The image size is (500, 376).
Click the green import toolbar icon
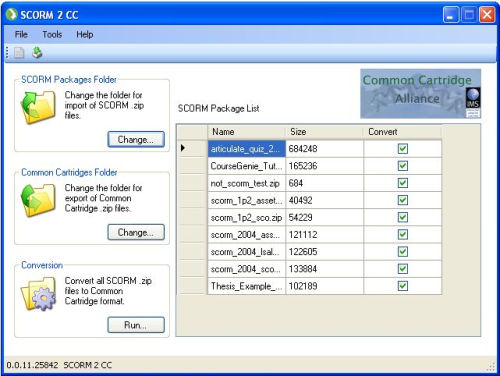click(x=37, y=52)
